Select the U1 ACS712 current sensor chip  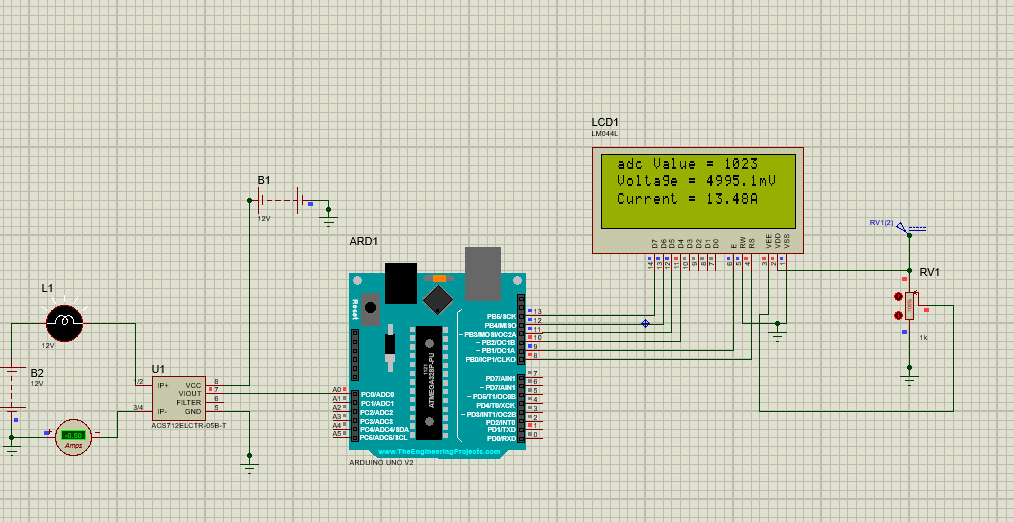click(x=178, y=397)
